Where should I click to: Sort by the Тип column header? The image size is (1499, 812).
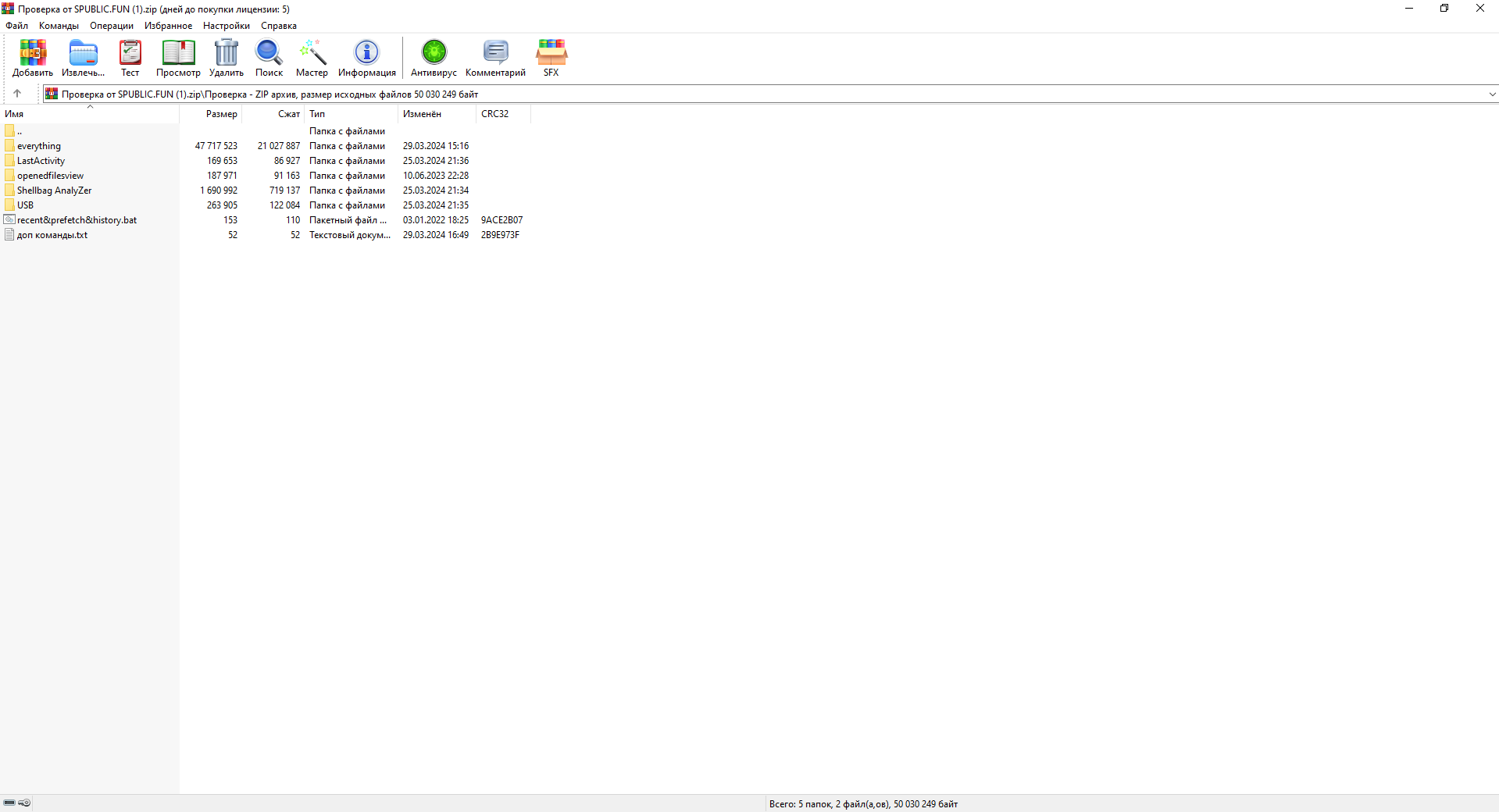352,114
